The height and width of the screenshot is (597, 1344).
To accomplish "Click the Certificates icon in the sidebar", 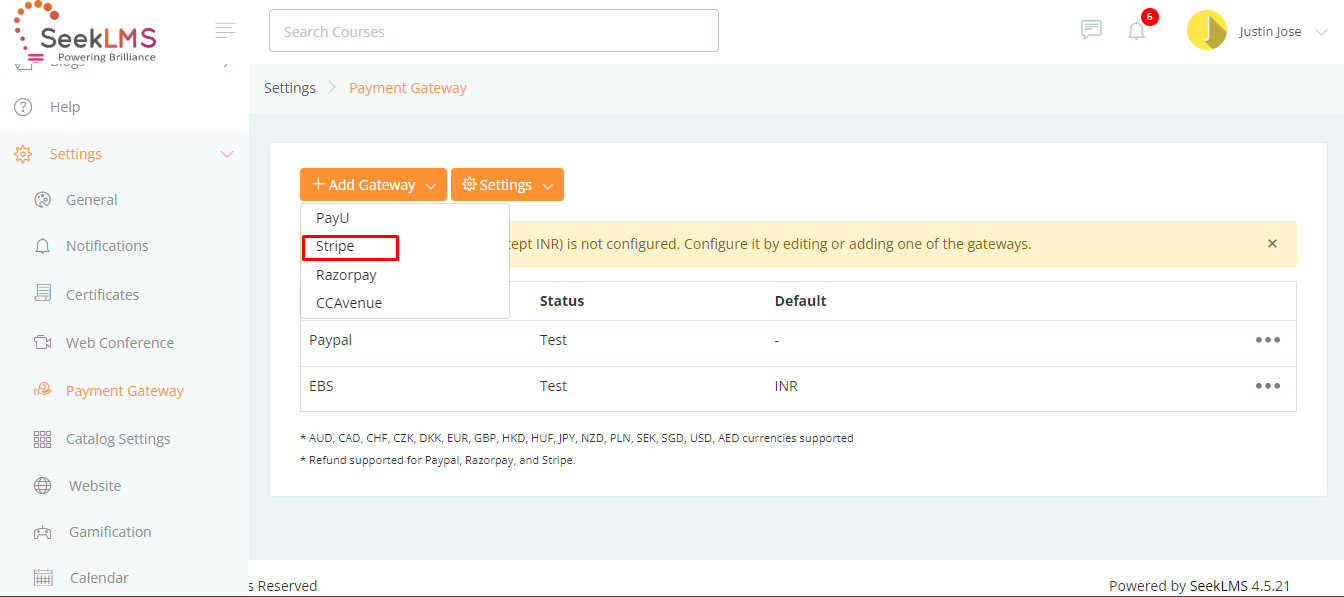I will pyautogui.click(x=42, y=294).
